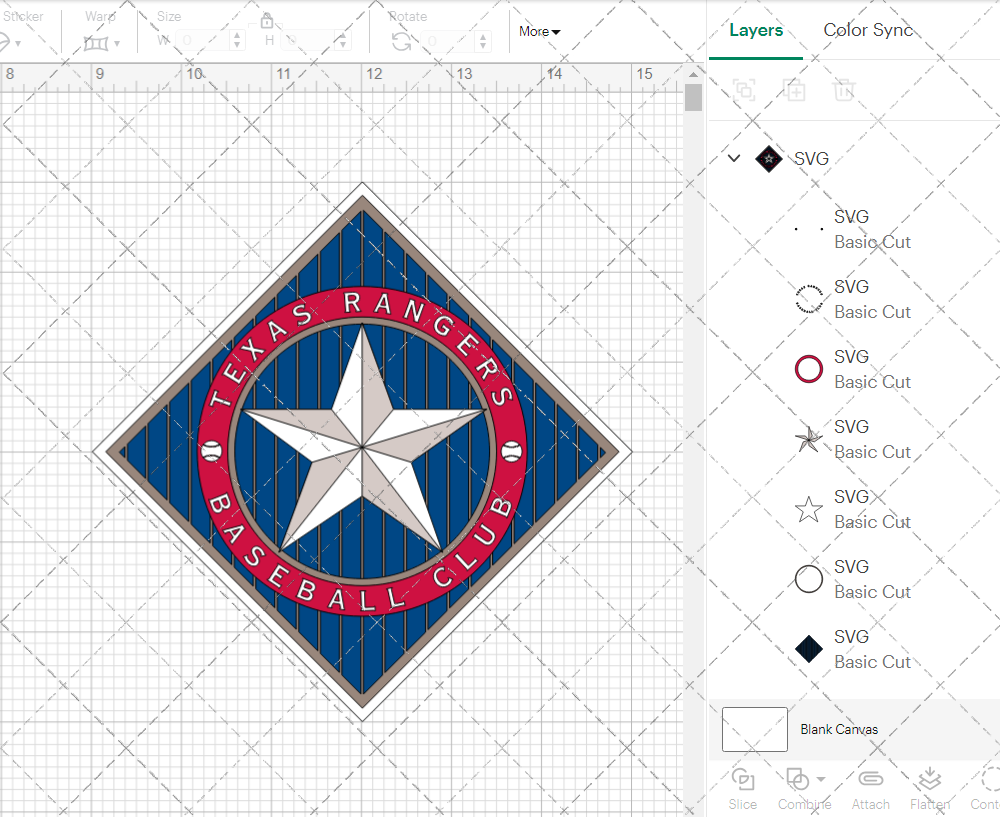The height and width of the screenshot is (817, 1000).
Task: Click the Group icon in Layers panel
Action: tap(743, 90)
